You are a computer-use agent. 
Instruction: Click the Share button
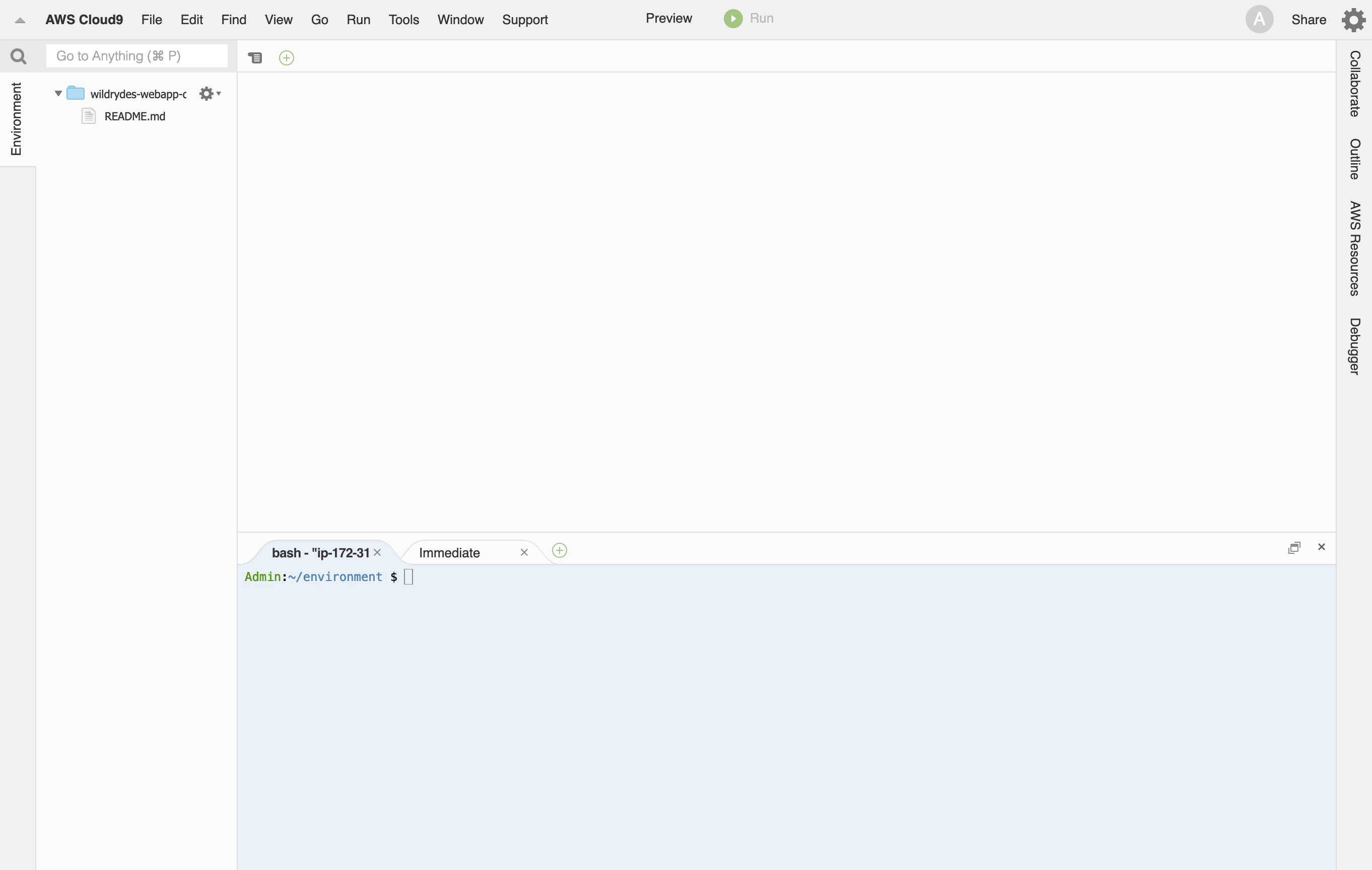[1308, 20]
